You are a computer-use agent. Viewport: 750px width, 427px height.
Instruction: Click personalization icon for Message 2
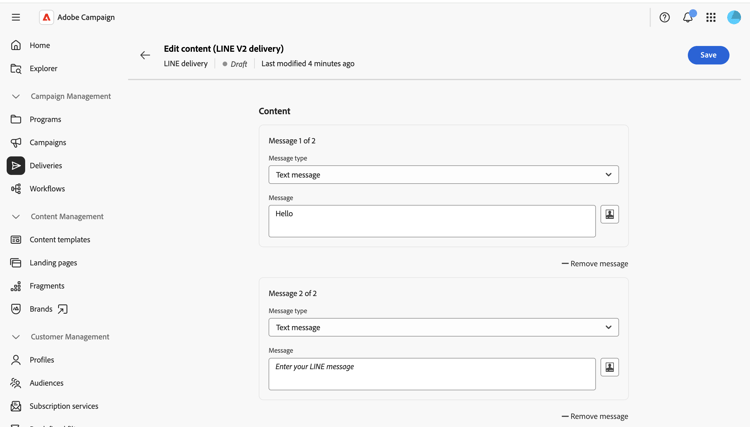[609, 367]
